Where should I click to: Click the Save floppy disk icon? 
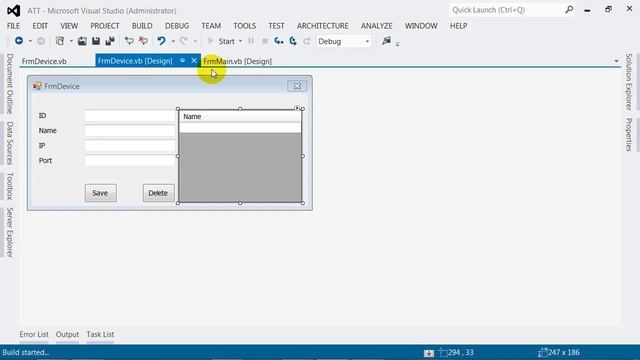(x=96, y=41)
